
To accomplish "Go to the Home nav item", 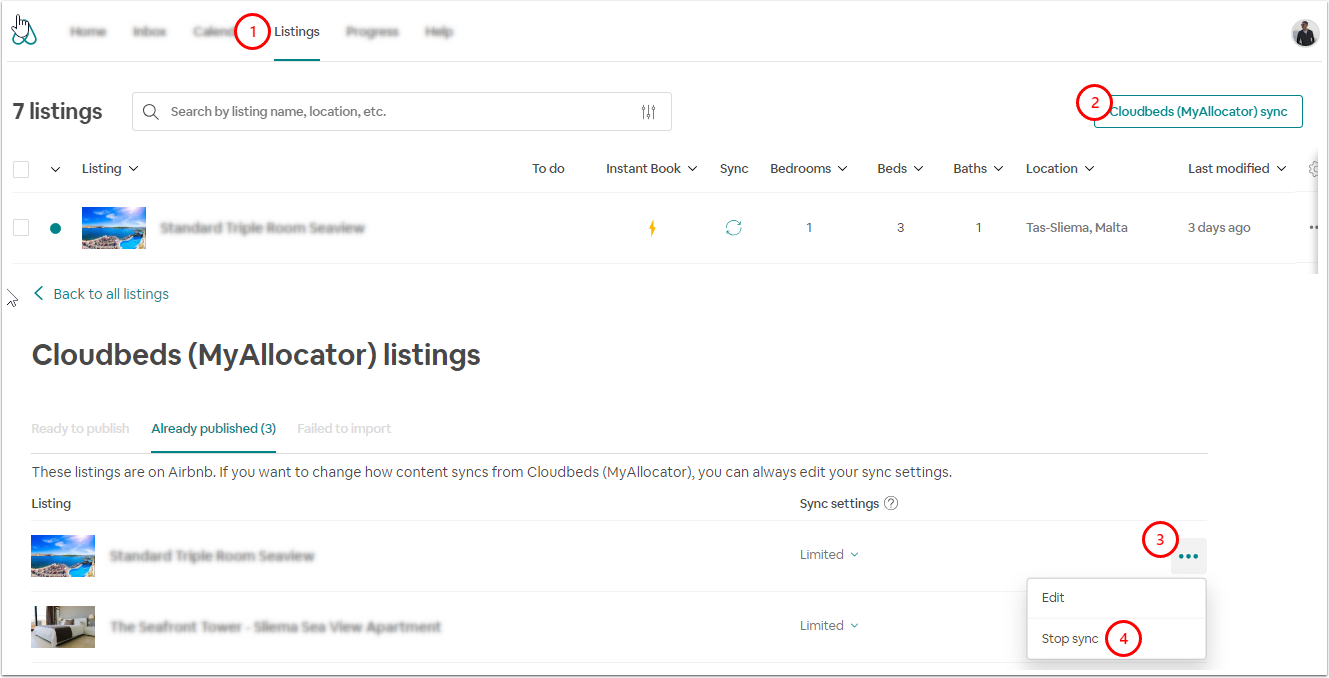I will click(x=88, y=32).
